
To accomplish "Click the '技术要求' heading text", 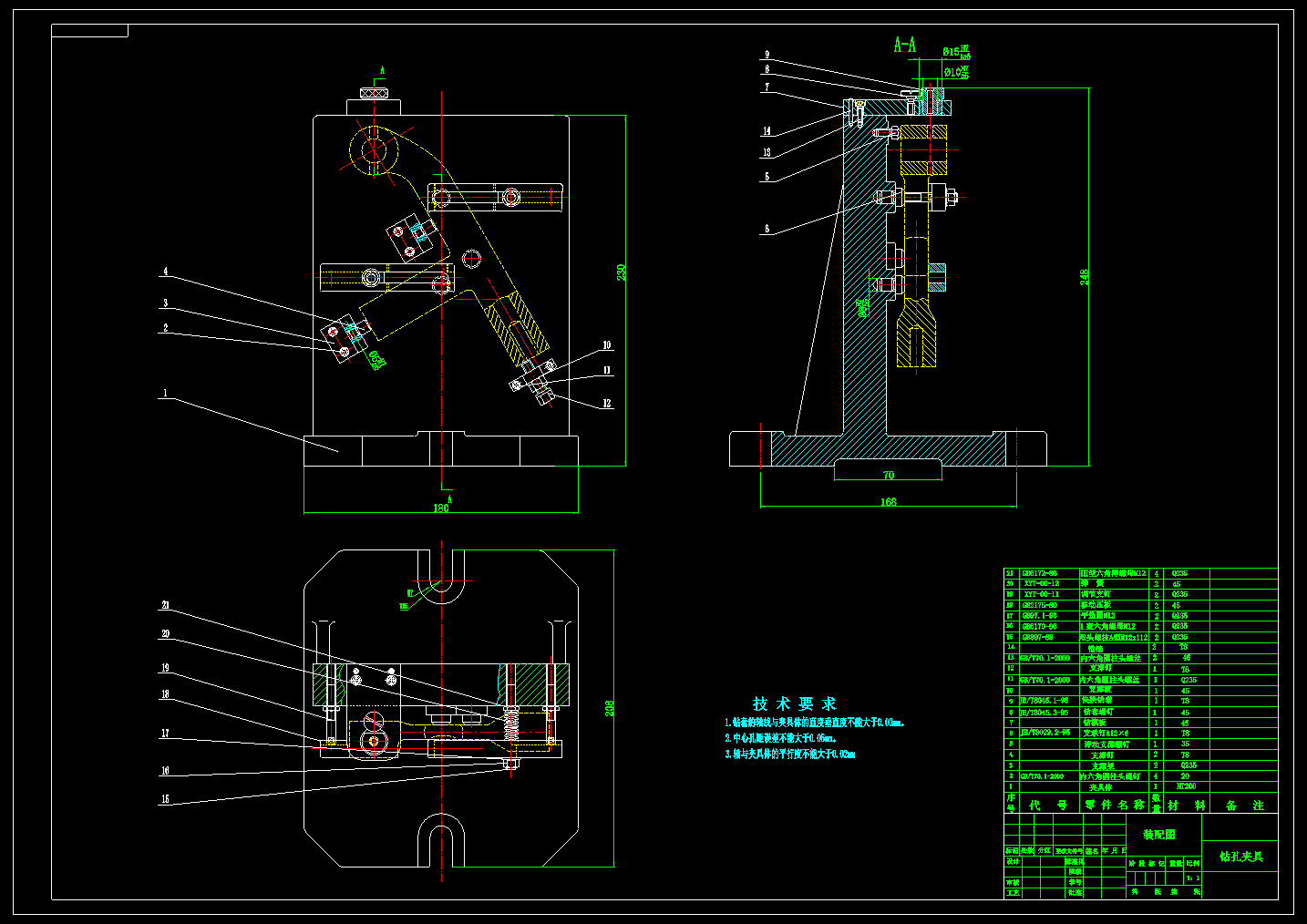I will [x=794, y=703].
